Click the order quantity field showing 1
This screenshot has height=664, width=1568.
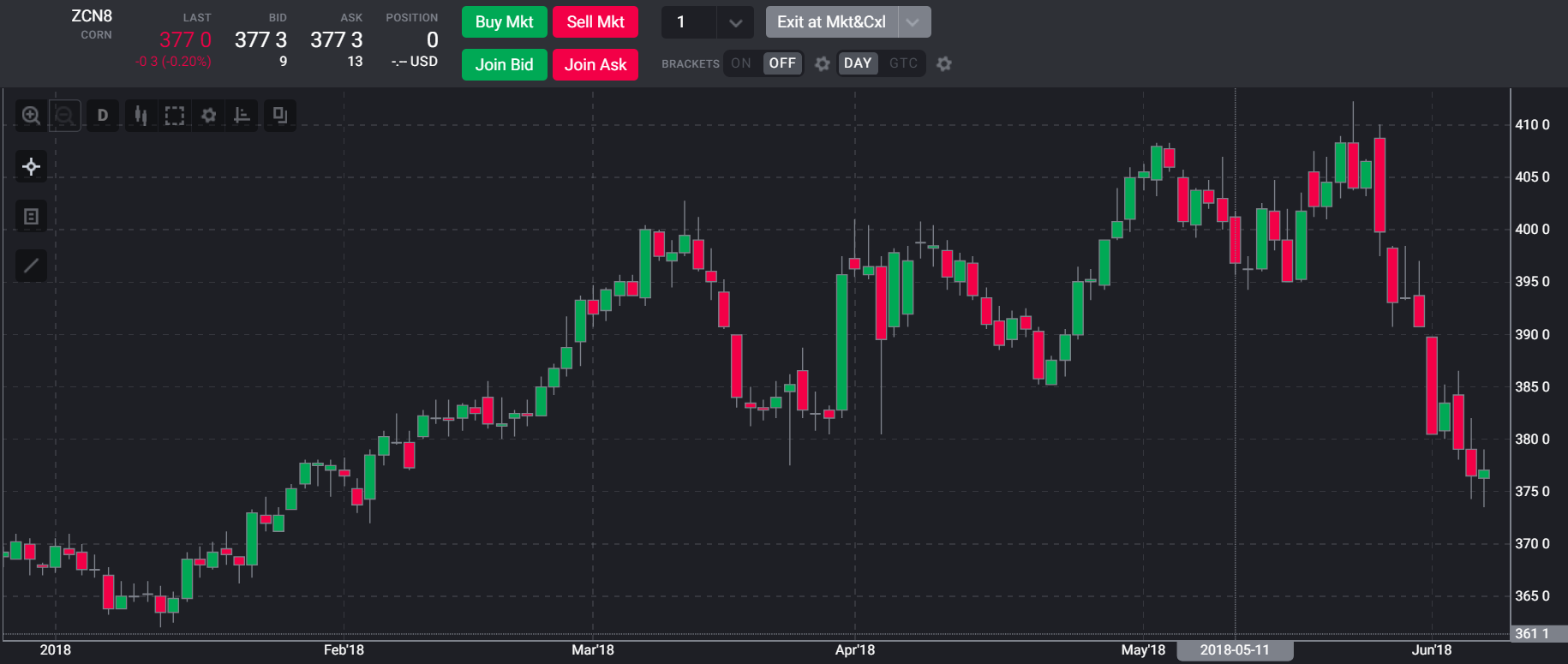[689, 22]
